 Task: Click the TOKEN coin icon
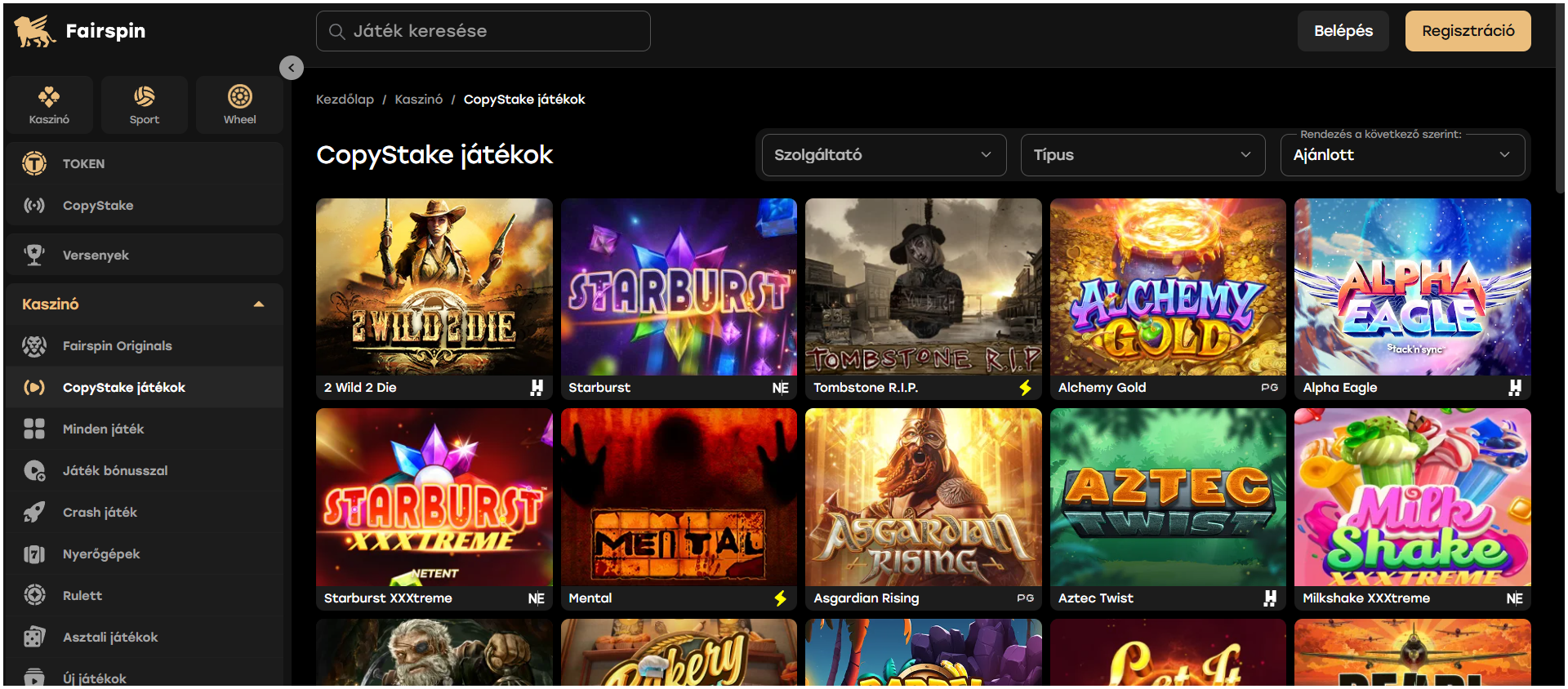point(34,163)
